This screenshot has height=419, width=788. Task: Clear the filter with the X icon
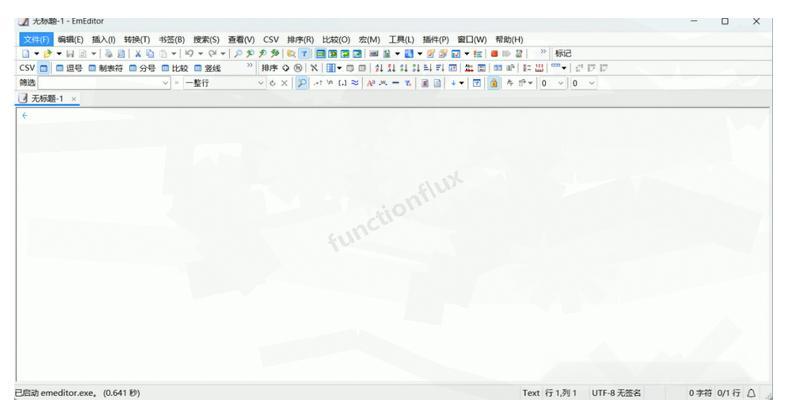coord(284,83)
